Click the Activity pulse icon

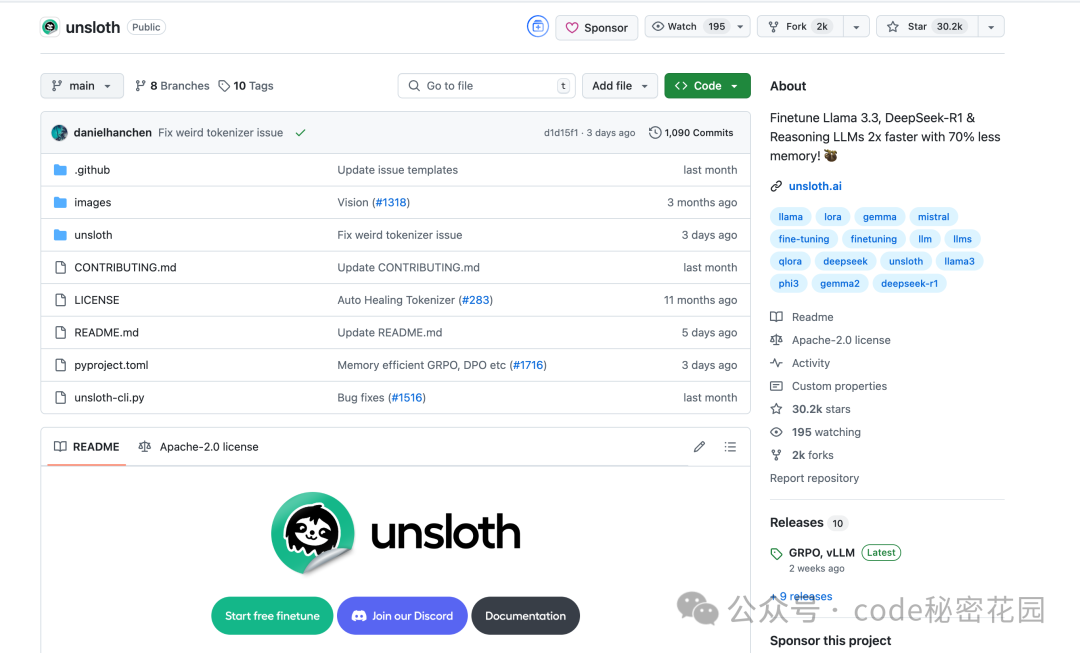tap(776, 363)
